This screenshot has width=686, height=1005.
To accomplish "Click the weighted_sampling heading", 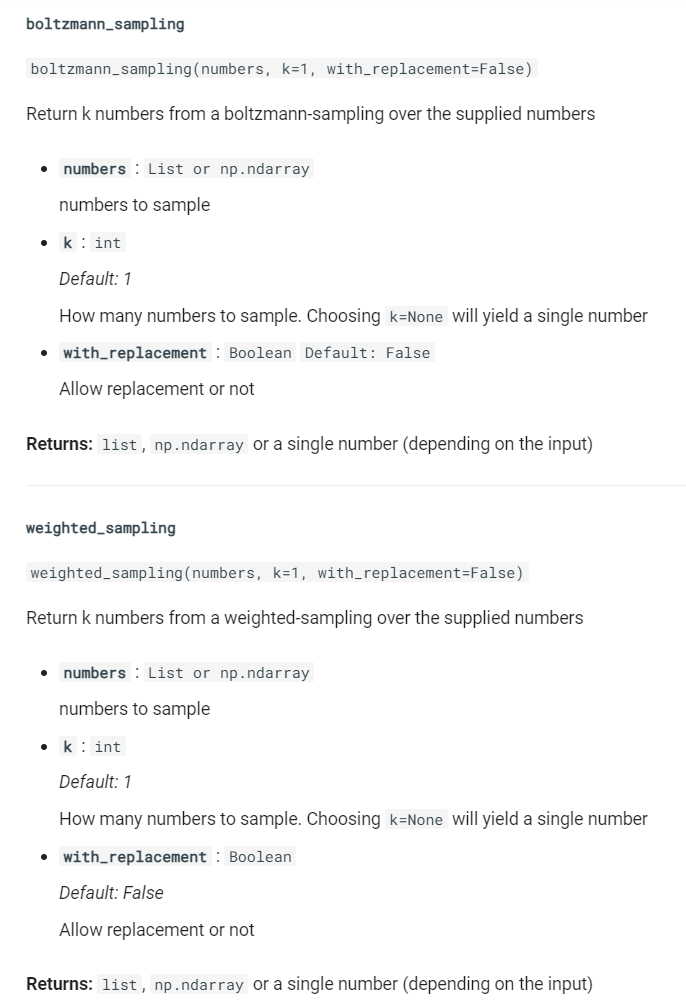I will (101, 528).
